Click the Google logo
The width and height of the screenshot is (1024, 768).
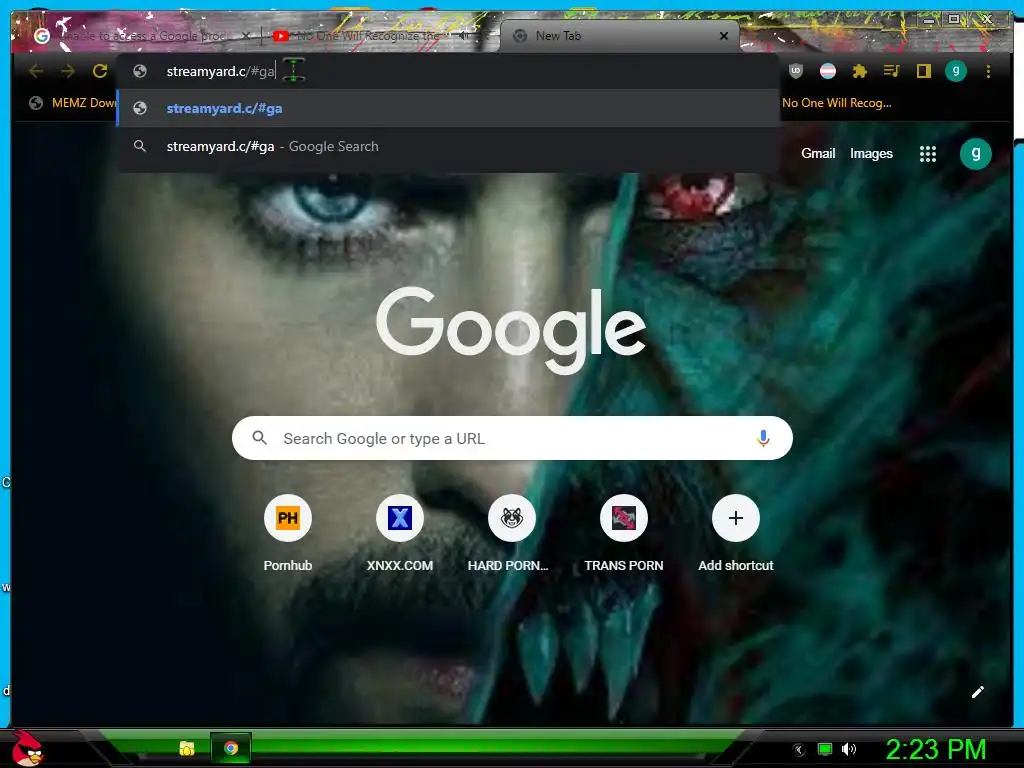pyautogui.click(x=511, y=331)
